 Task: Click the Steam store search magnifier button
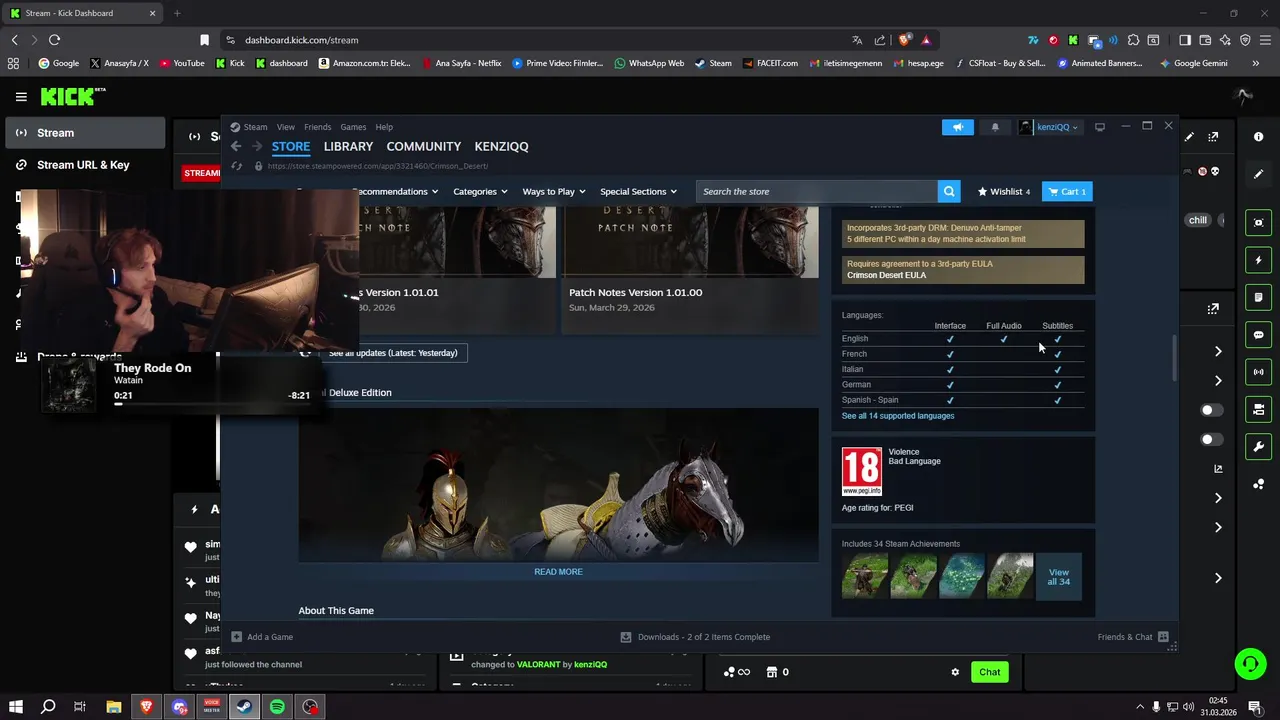click(x=949, y=191)
